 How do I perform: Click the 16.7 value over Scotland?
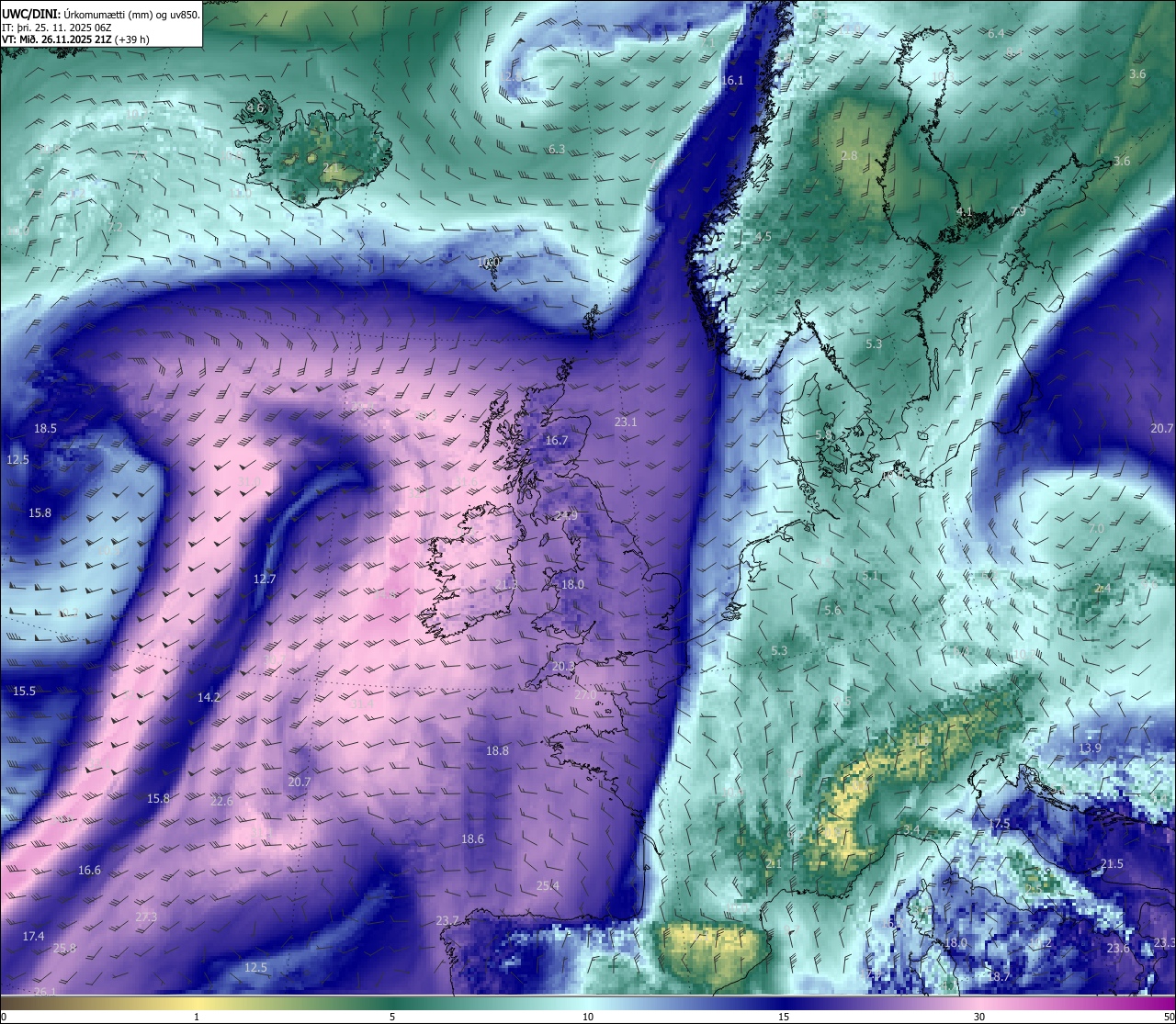pos(557,440)
